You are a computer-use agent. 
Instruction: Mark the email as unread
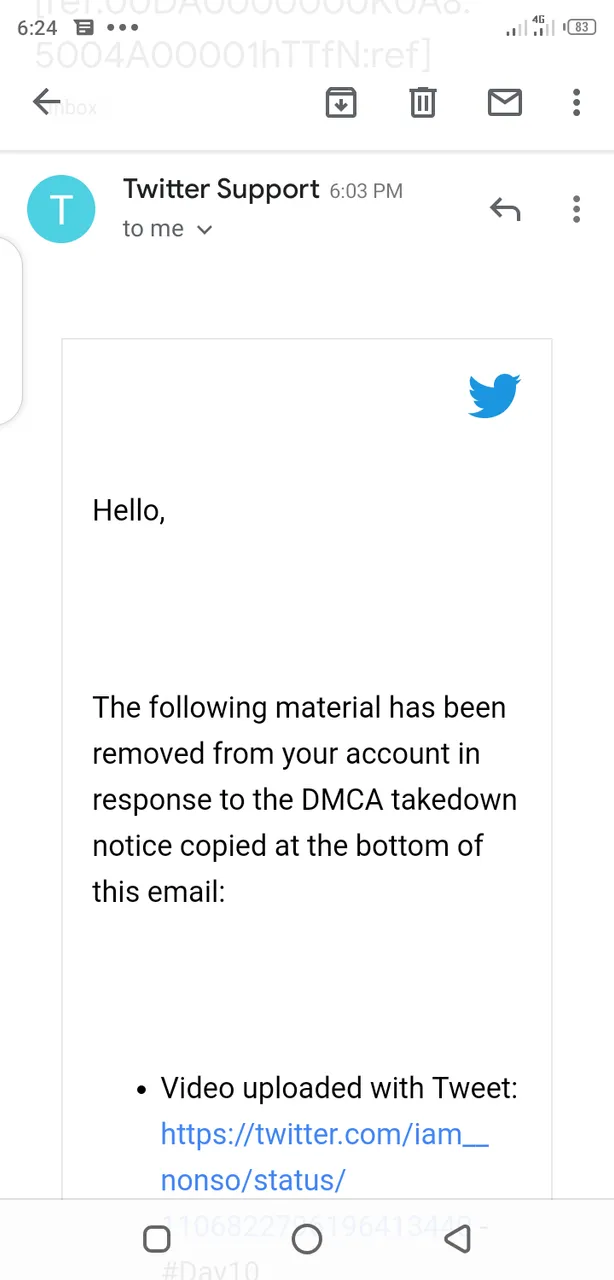(x=504, y=102)
